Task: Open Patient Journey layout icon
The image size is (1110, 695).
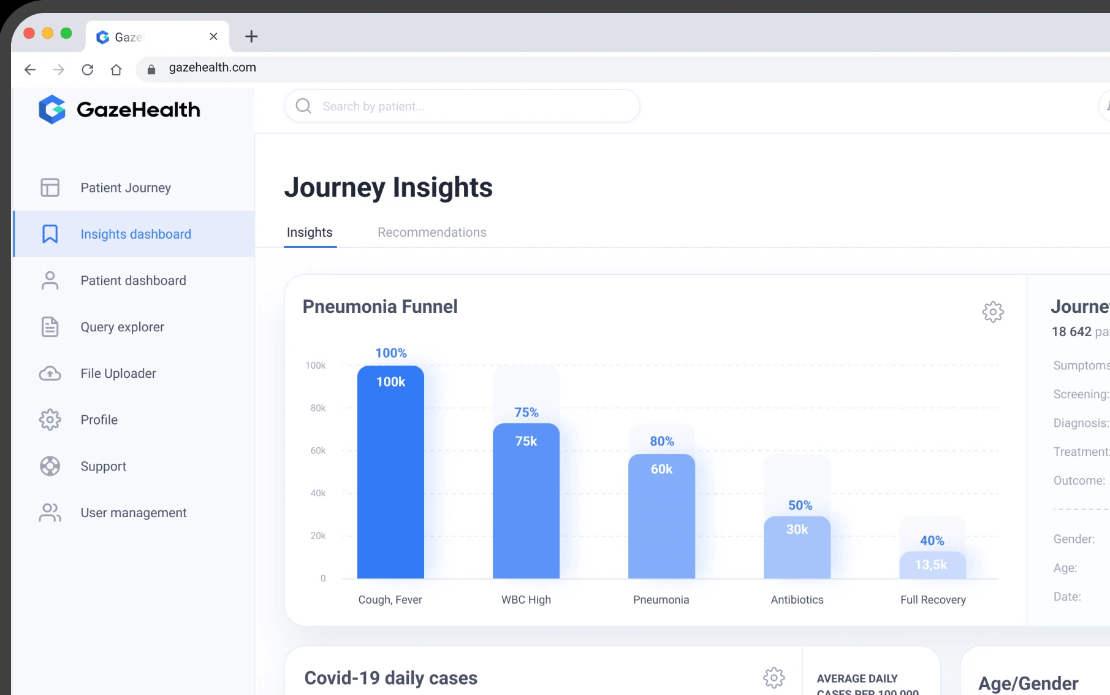Action: pyautogui.click(x=50, y=188)
